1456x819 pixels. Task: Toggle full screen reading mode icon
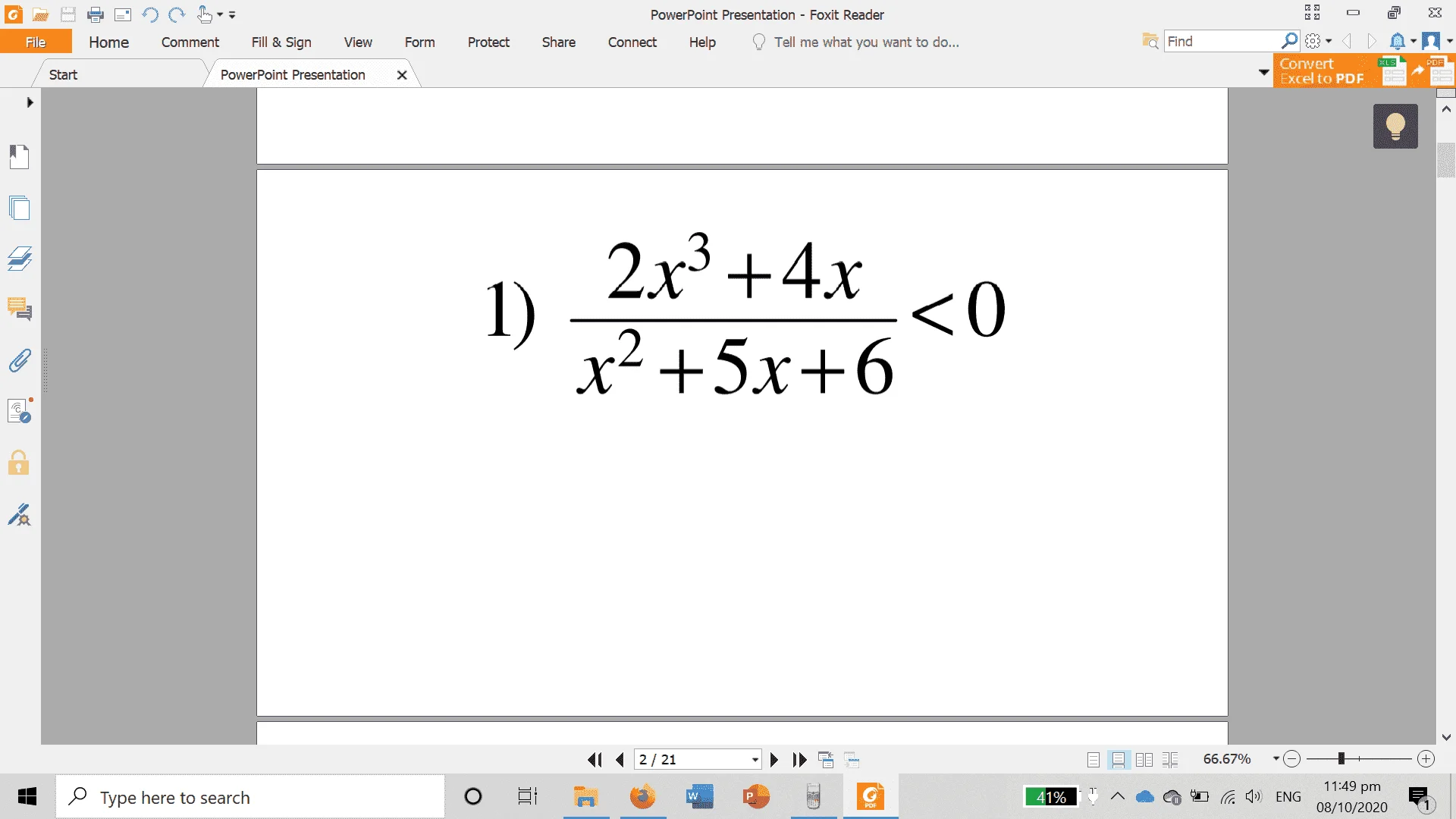coord(1312,12)
